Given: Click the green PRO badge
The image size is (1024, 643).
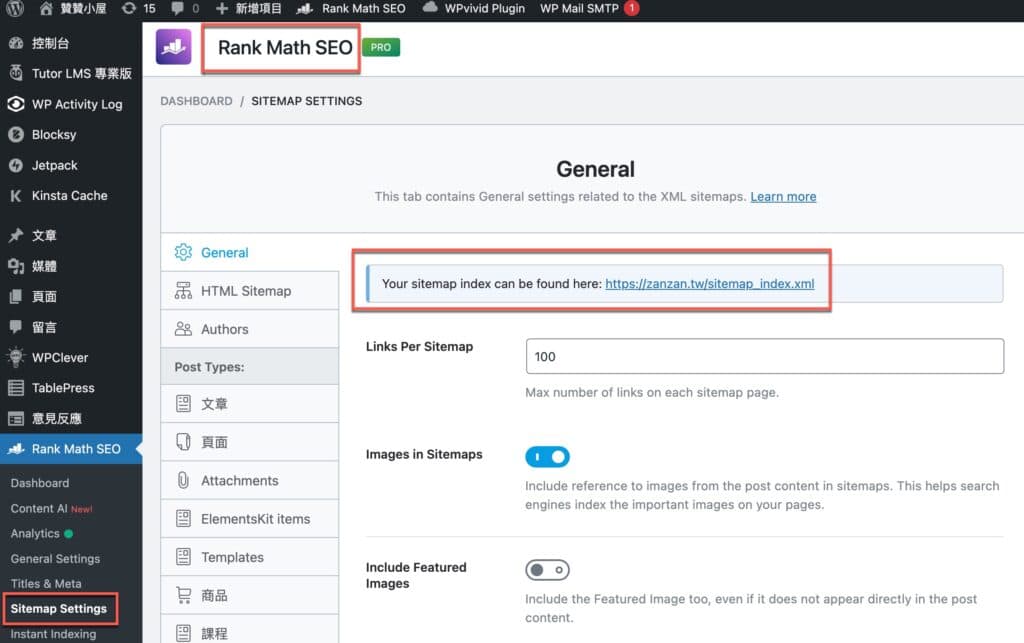Looking at the screenshot, I should pos(381,47).
